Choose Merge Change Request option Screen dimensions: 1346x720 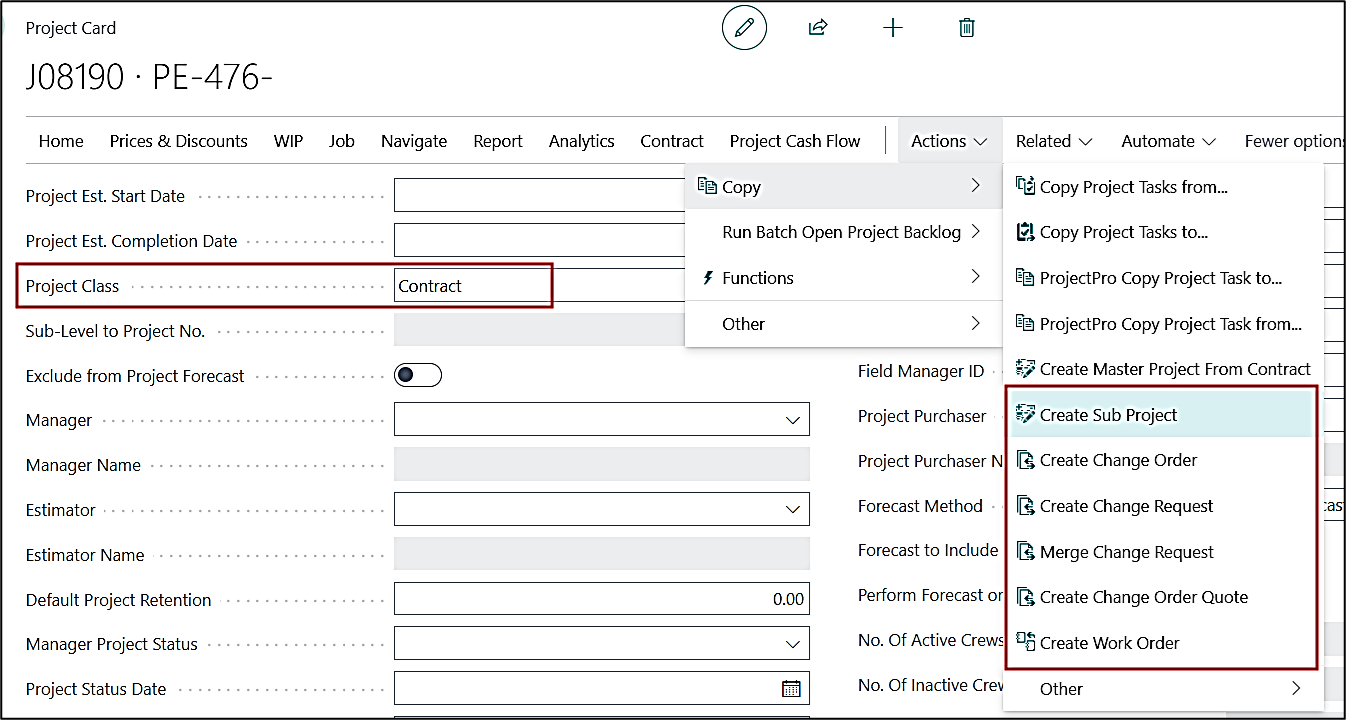1126,552
